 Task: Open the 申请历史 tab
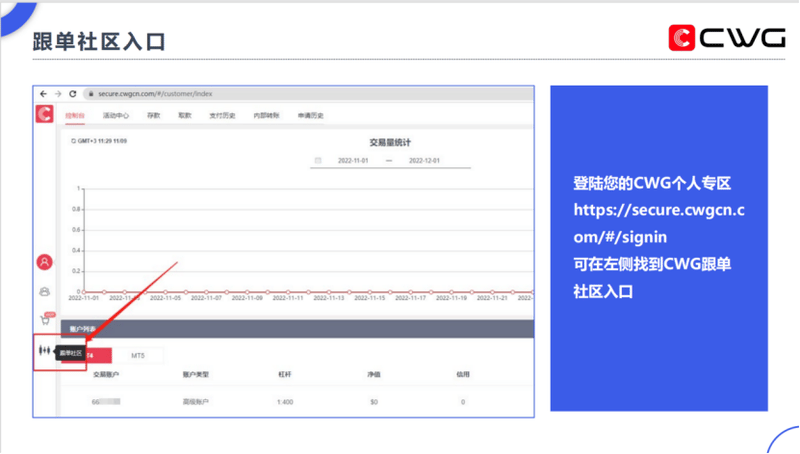tap(311, 116)
